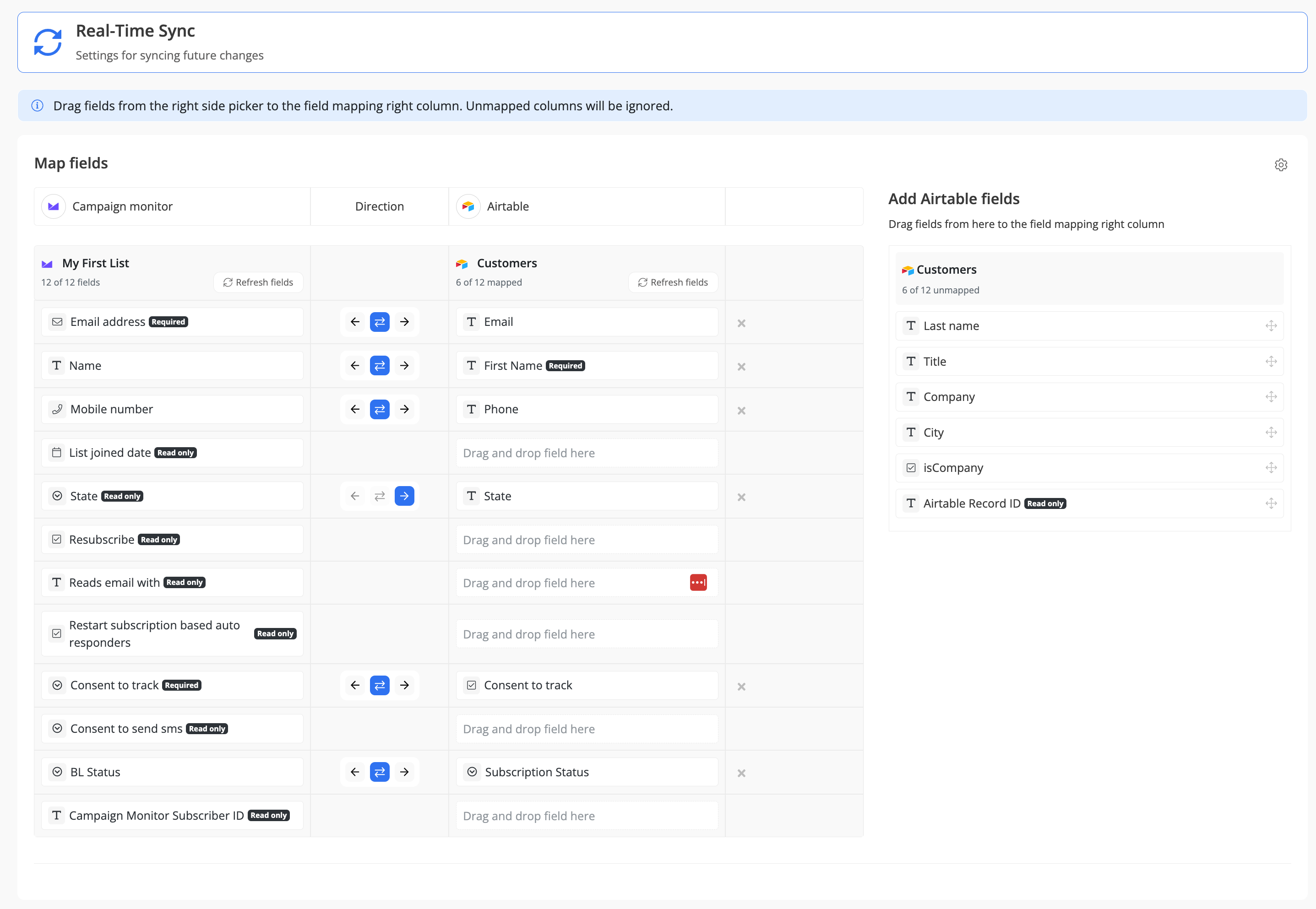Open the map fields settings gear

(1281, 165)
